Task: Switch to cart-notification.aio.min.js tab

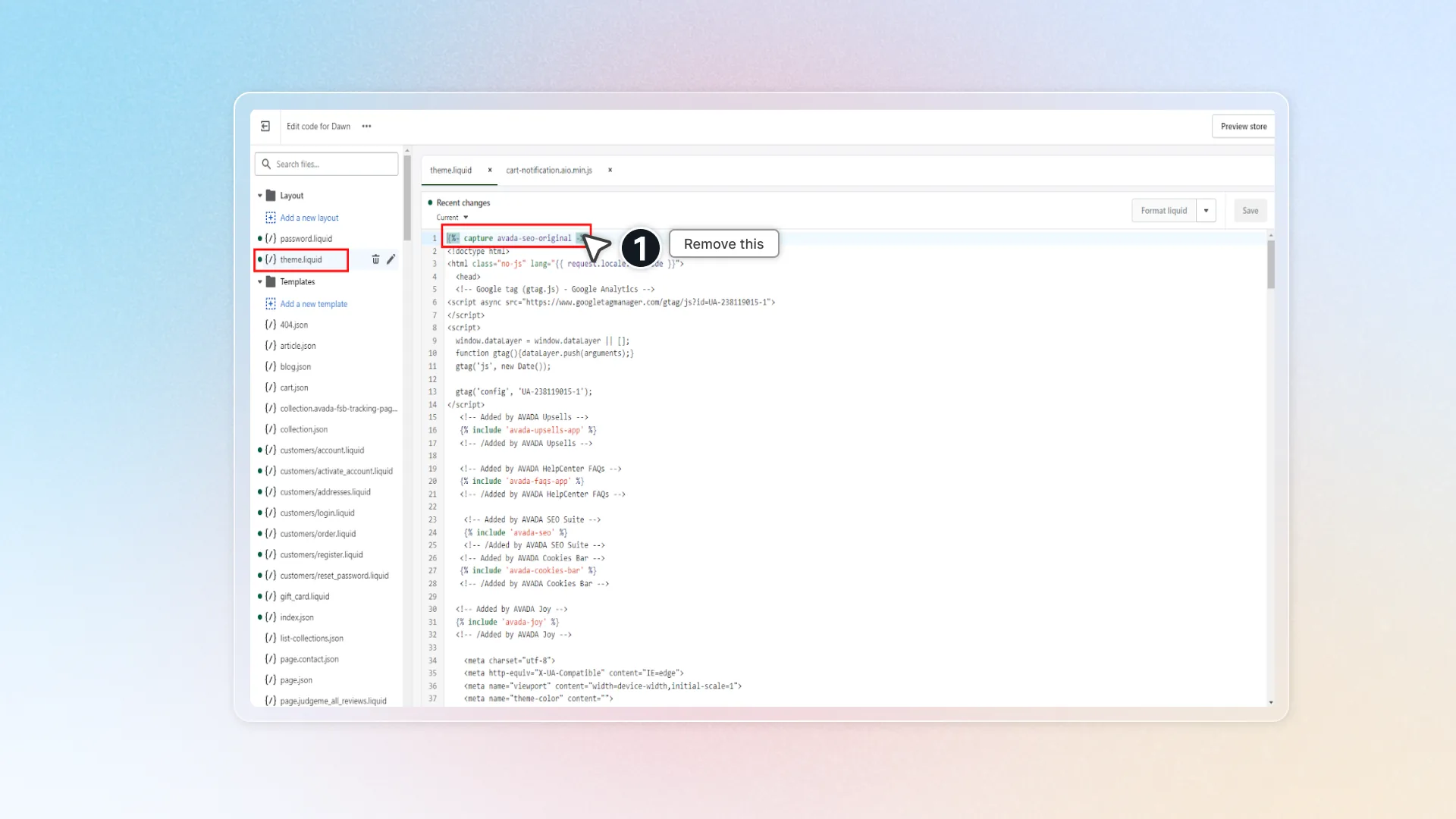Action: [x=549, y=171]
